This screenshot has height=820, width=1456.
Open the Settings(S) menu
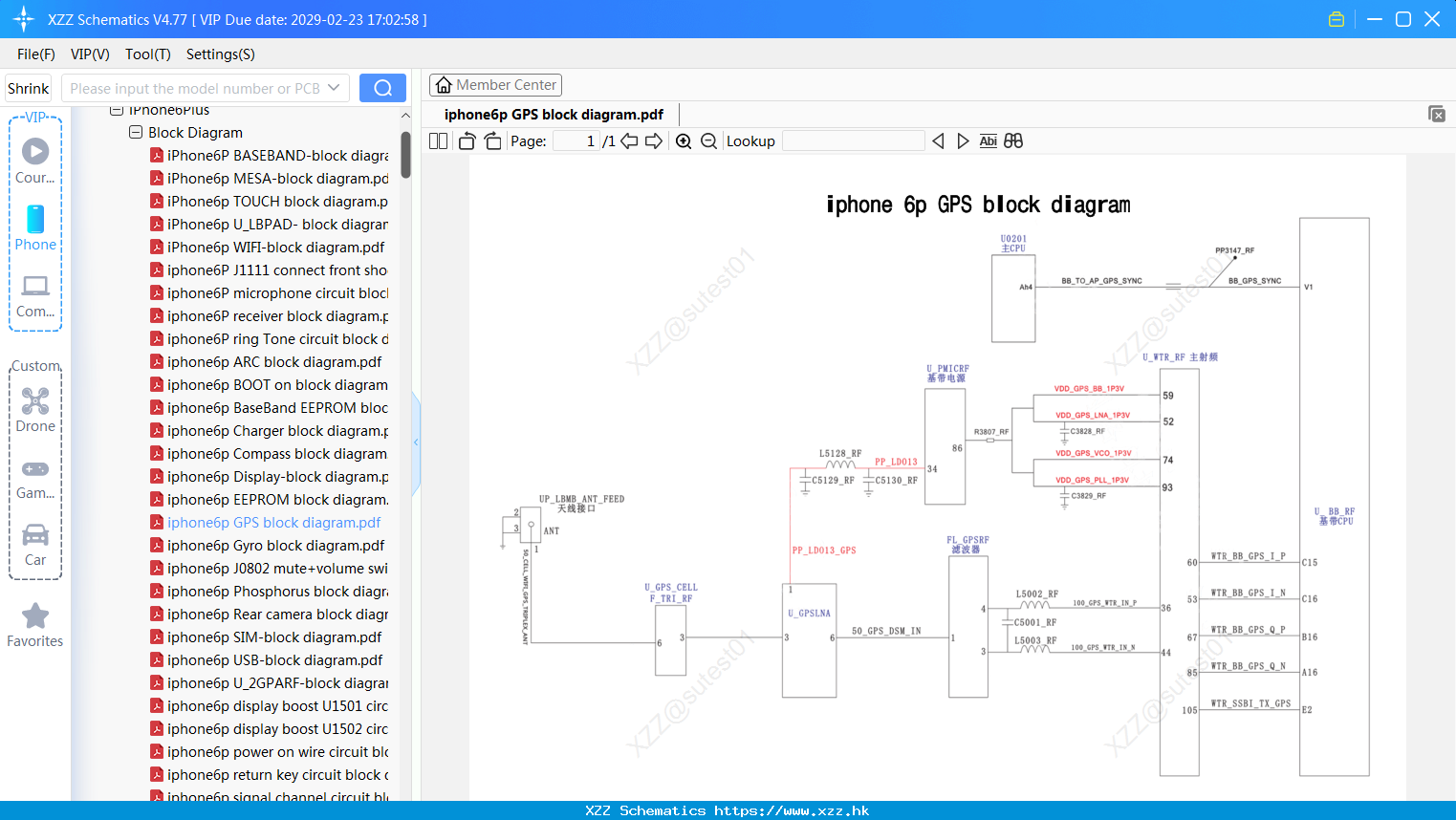pyautogui.click(x=221, y=54)
